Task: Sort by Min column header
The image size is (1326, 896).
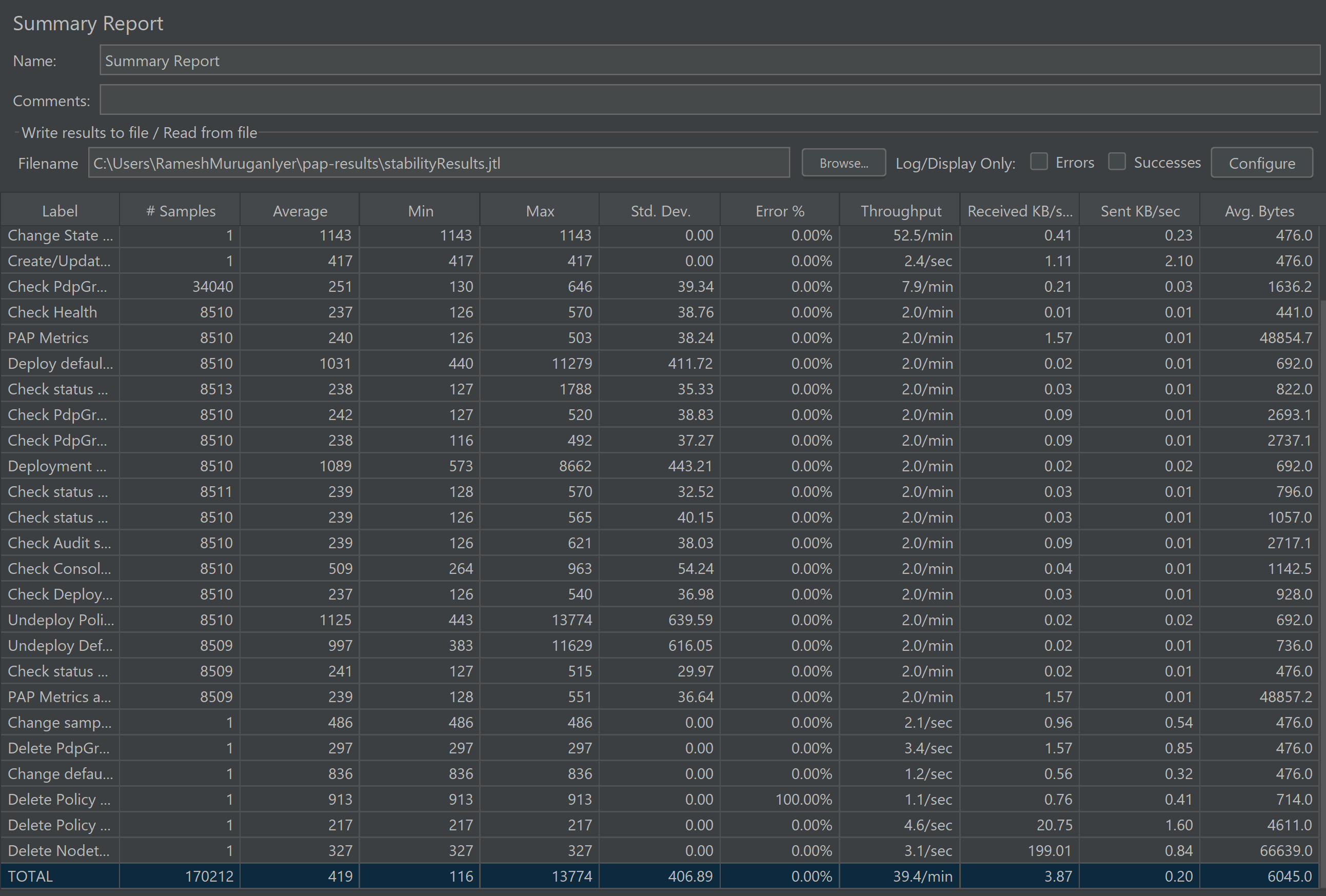Action: (x=421, y=211)
